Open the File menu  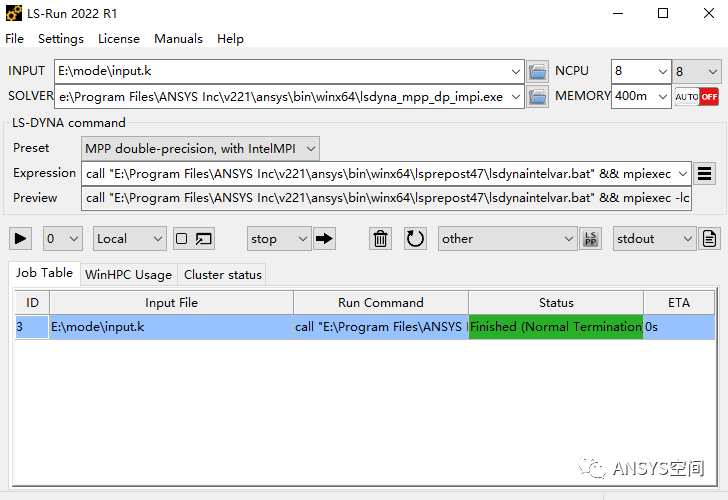[14, 39]
